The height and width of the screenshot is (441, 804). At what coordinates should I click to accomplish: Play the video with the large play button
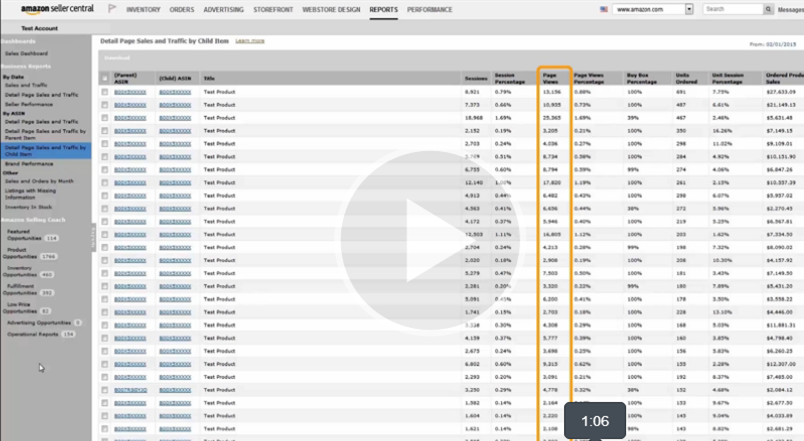coord(430,240)
